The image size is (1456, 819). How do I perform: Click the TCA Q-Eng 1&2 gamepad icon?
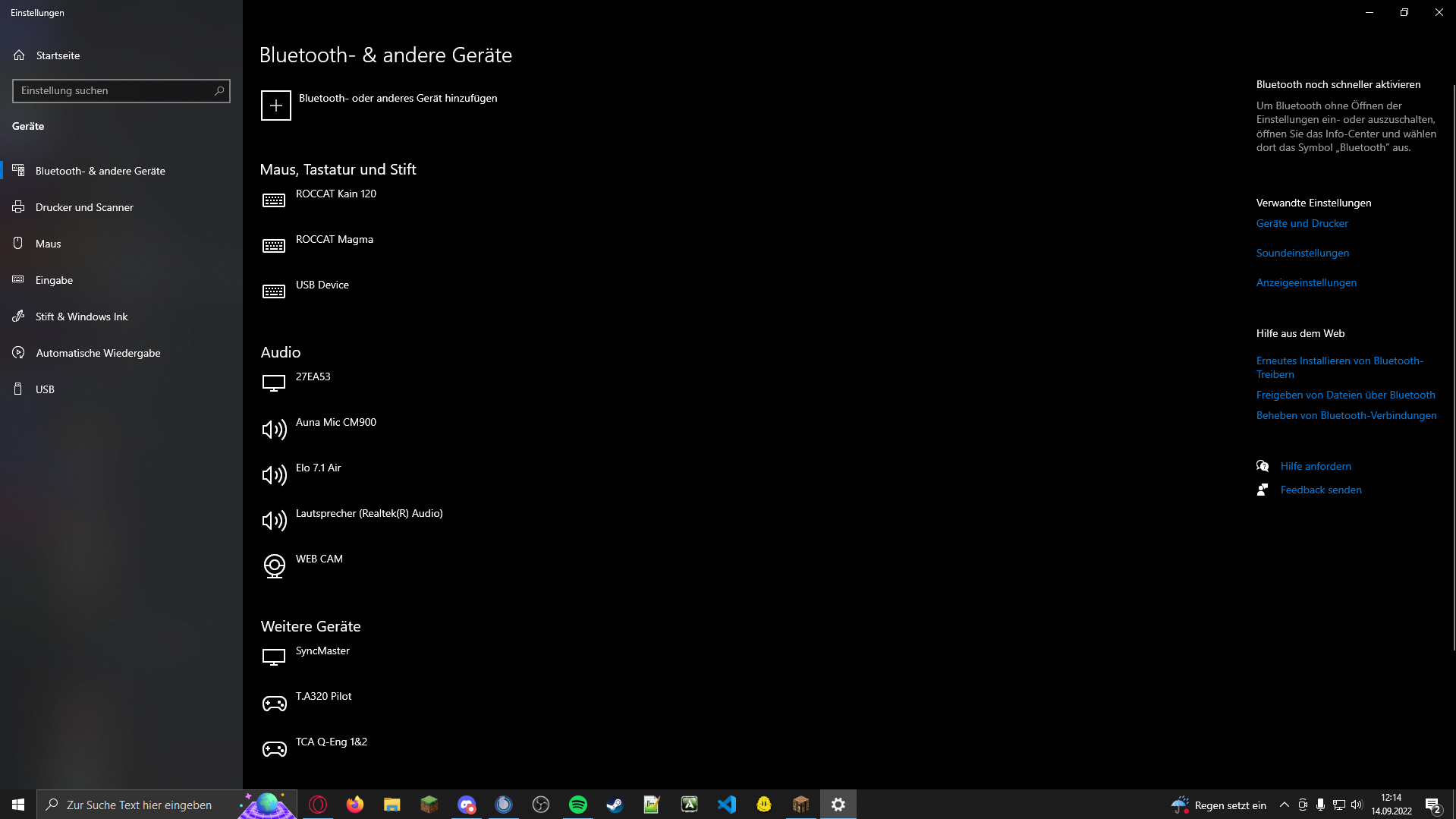(x=274, y=749)
